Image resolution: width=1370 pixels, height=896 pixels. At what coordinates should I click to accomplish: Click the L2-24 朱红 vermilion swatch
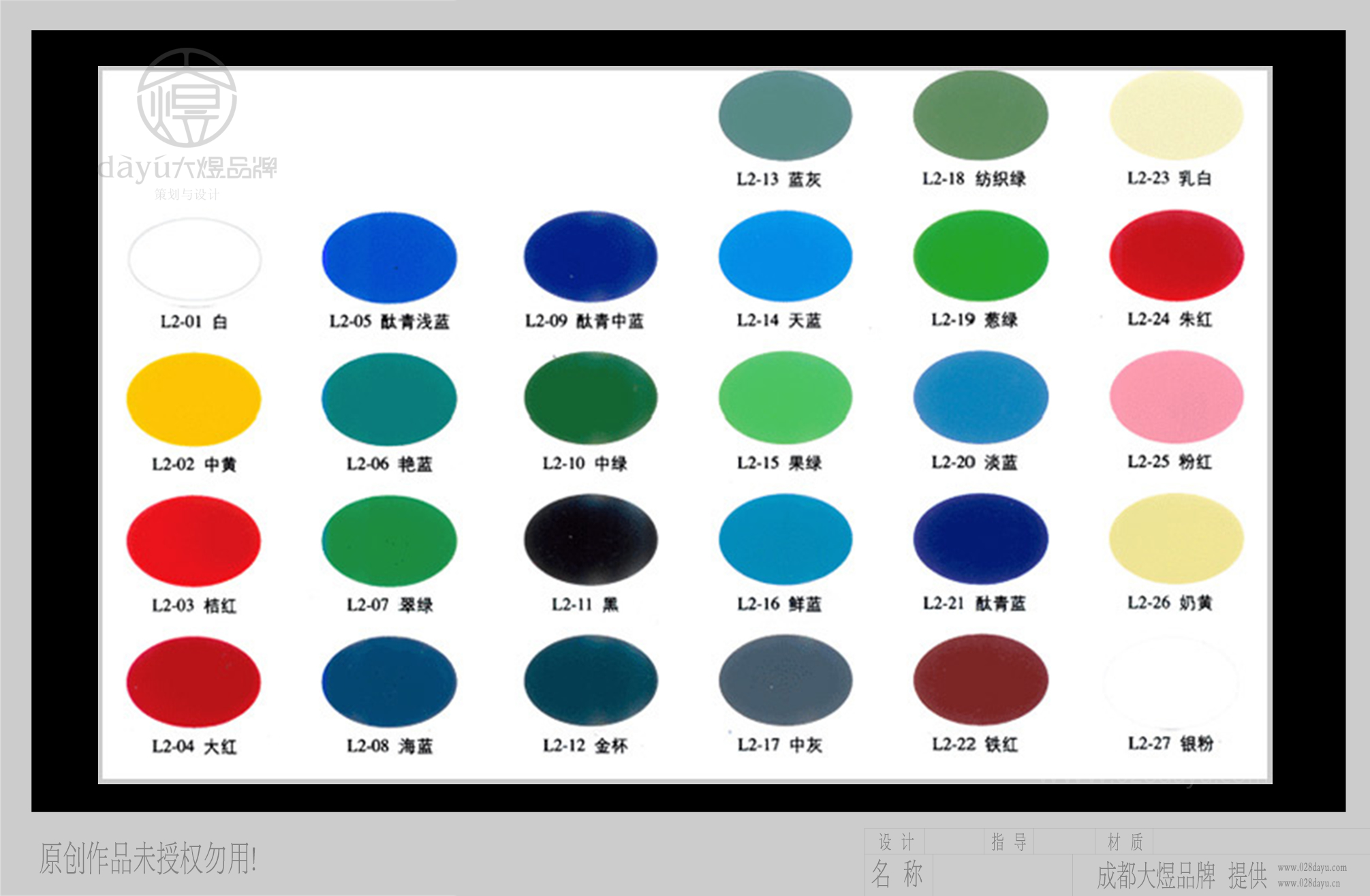[1177, 255]
